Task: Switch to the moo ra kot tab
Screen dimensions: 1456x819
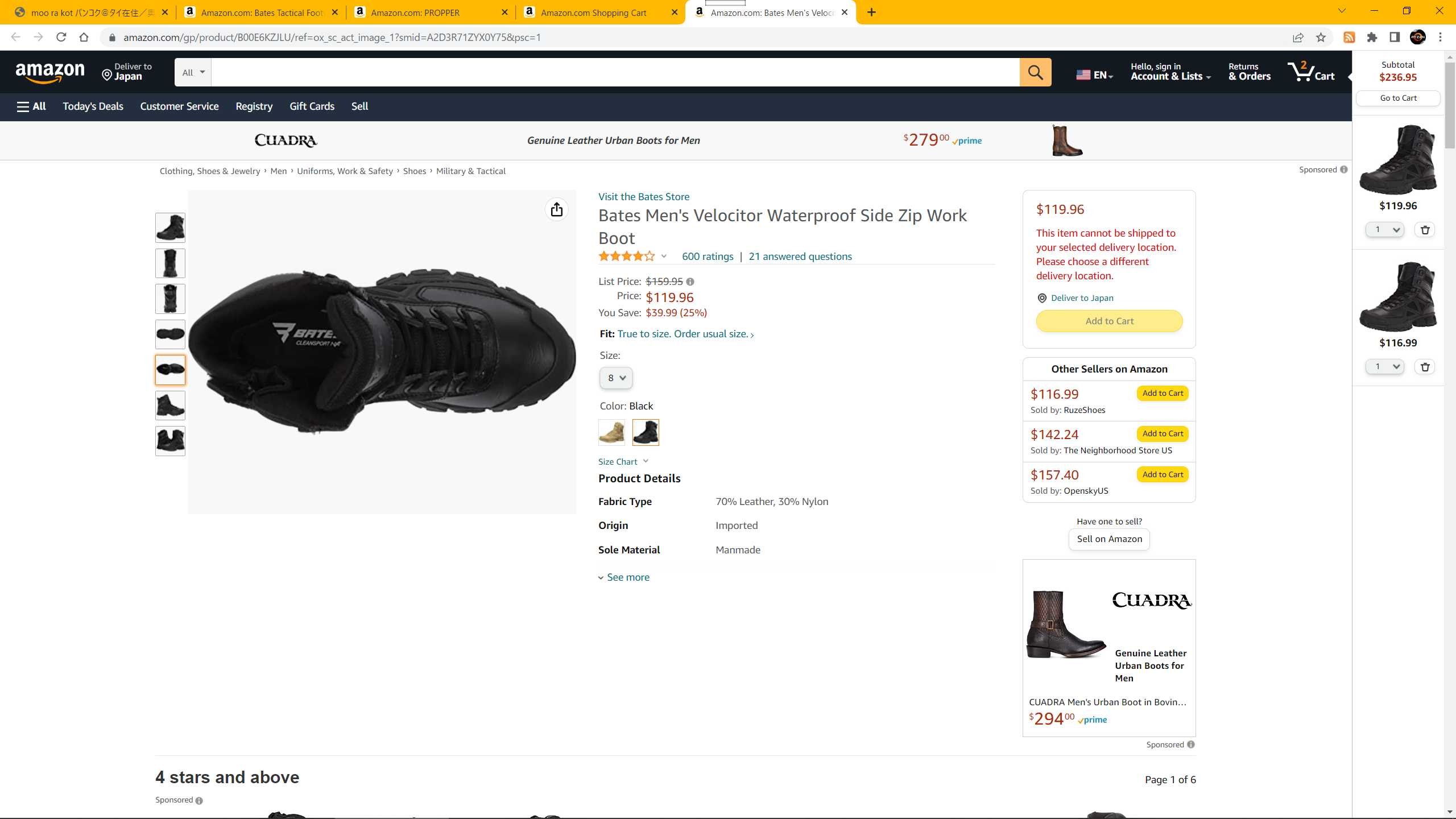Action: click(x=91, y=13)
